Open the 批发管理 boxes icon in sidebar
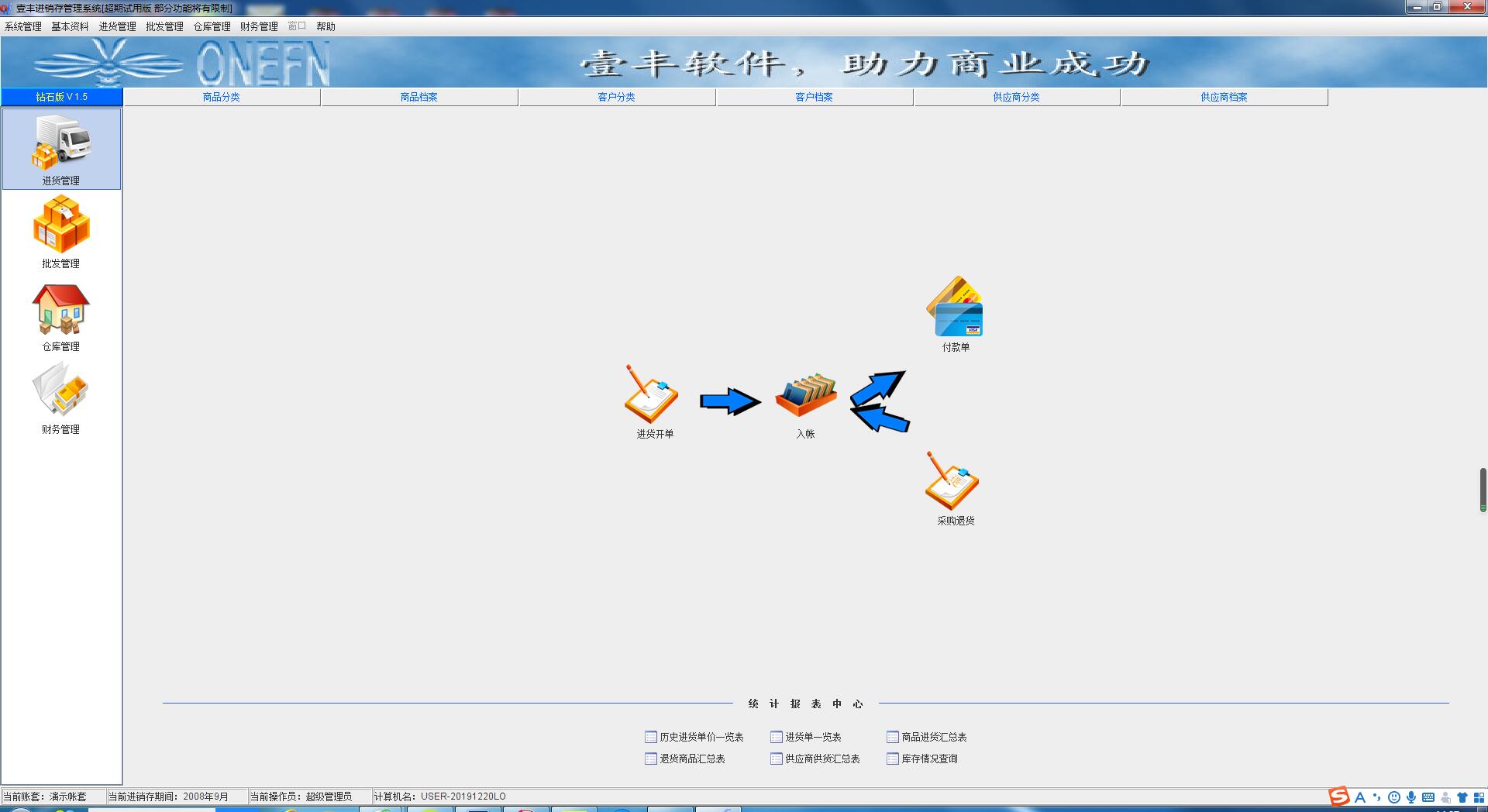Viewport: 1488px width, 812px height. click(x=61, y=232)
